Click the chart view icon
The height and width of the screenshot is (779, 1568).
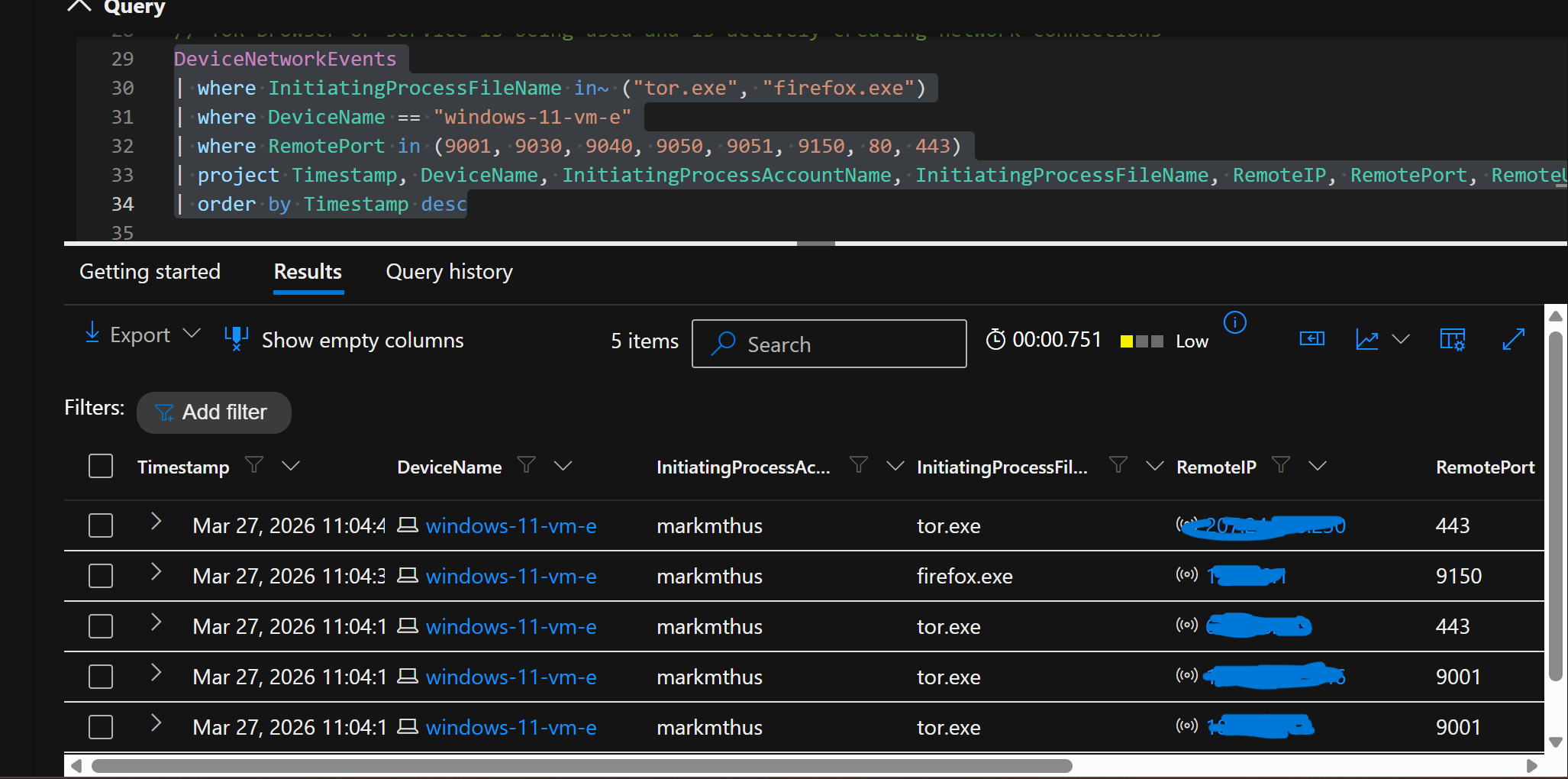(x=1366, y=340)
